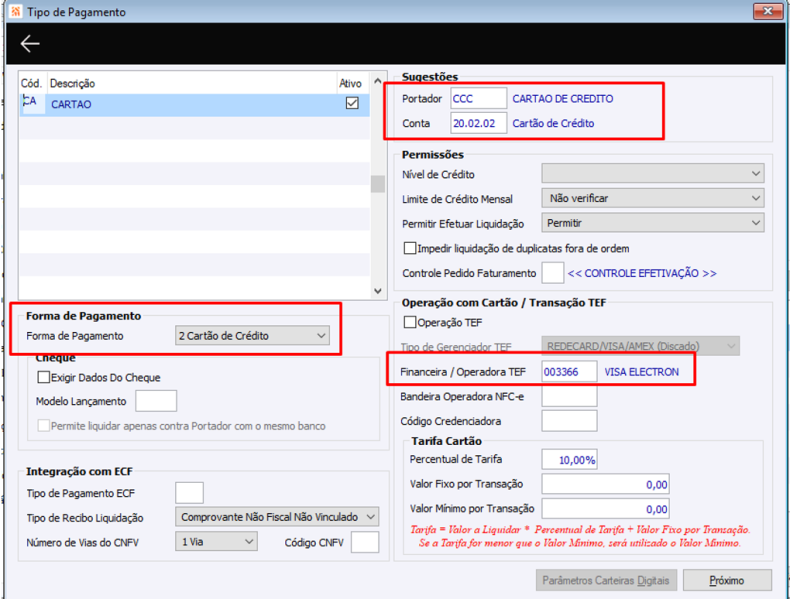Viewport: 790px width, 599px height.
Task: Click the CARTAO DE CREDITO portador label
Action: 563,99
